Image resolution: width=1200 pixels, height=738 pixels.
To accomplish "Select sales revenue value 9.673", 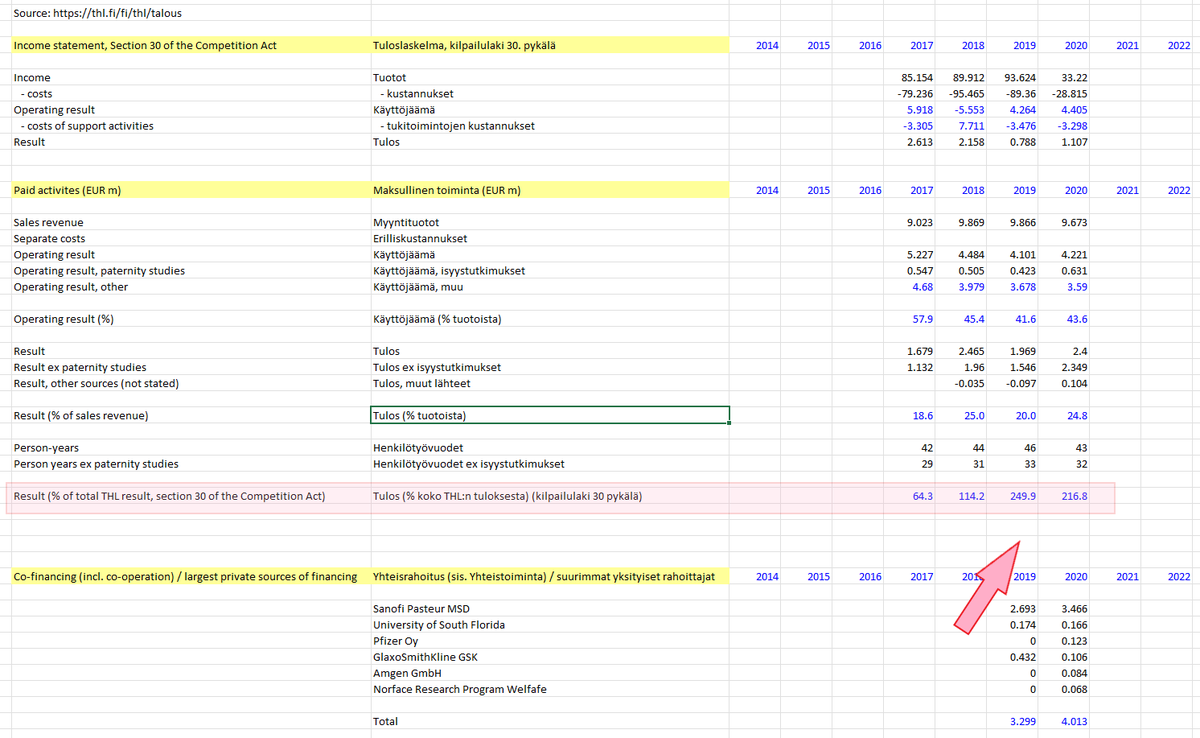I will [x=1074, y=222].
